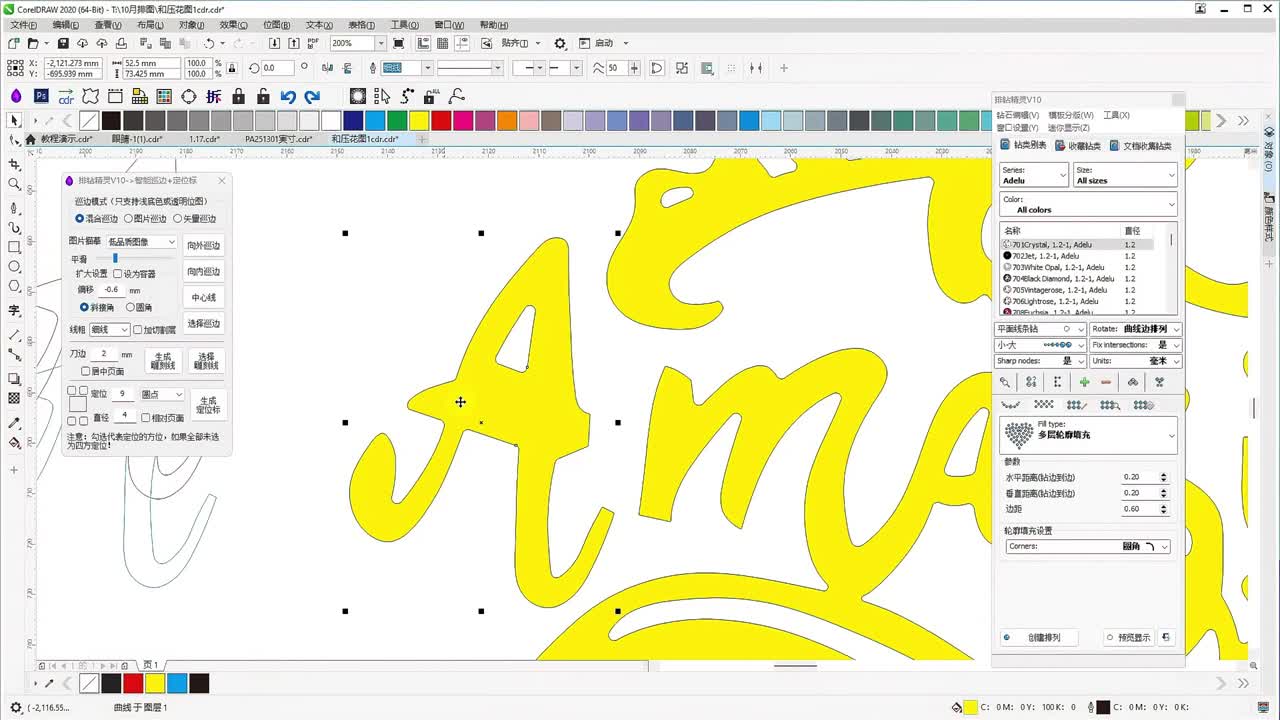Click the closed padlock lock-object icon

click(238, 96)
